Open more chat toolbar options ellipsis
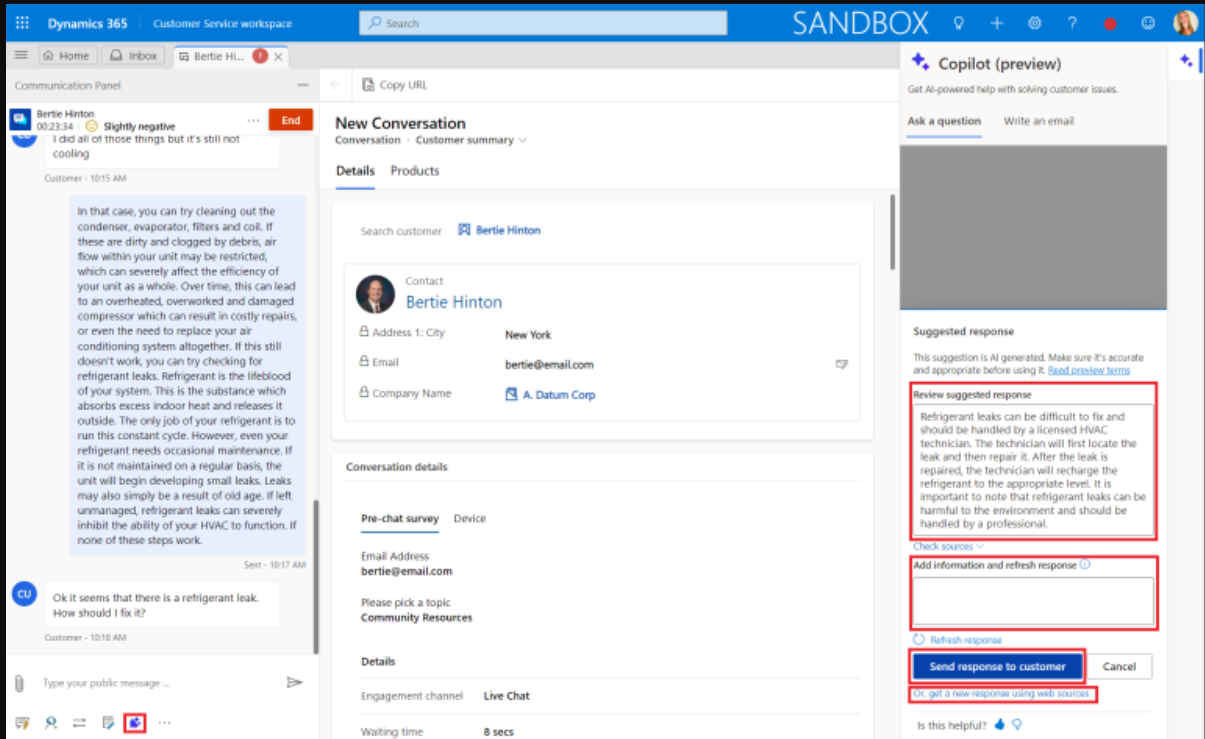 164,722
